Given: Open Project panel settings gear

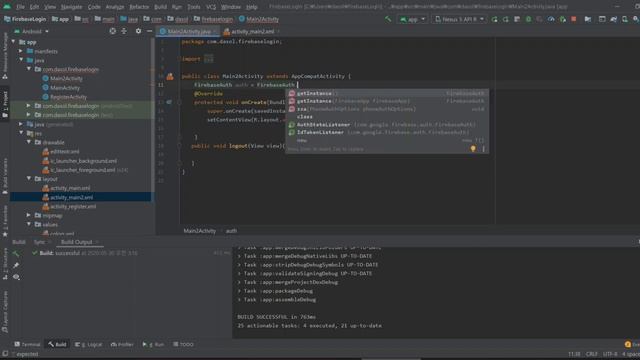Looking at the screenshot, I should coord(138,31).
